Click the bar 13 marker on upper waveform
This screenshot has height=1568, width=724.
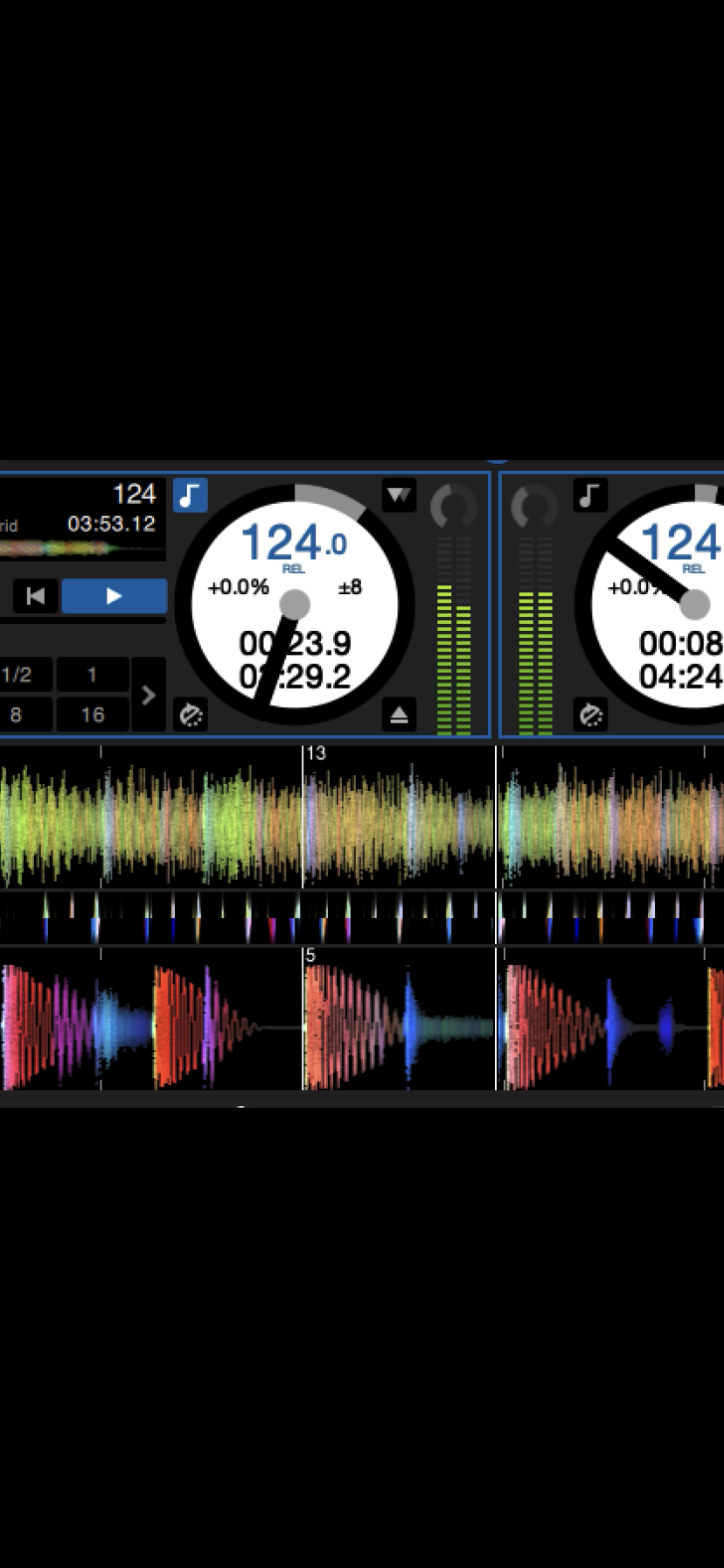pos(316,753)
